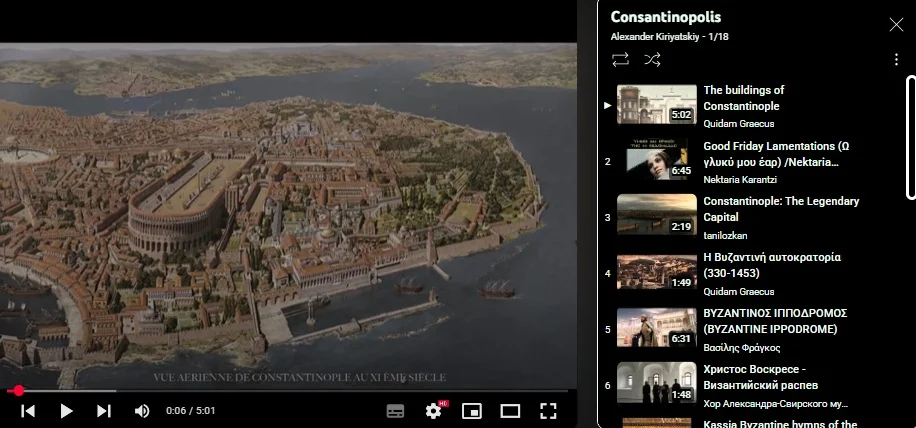Image resolution: width=916 pixels, height=428 pixels.
Task: Click channel name Nektaria Karantzi
Action: click(x=740, y=179)
